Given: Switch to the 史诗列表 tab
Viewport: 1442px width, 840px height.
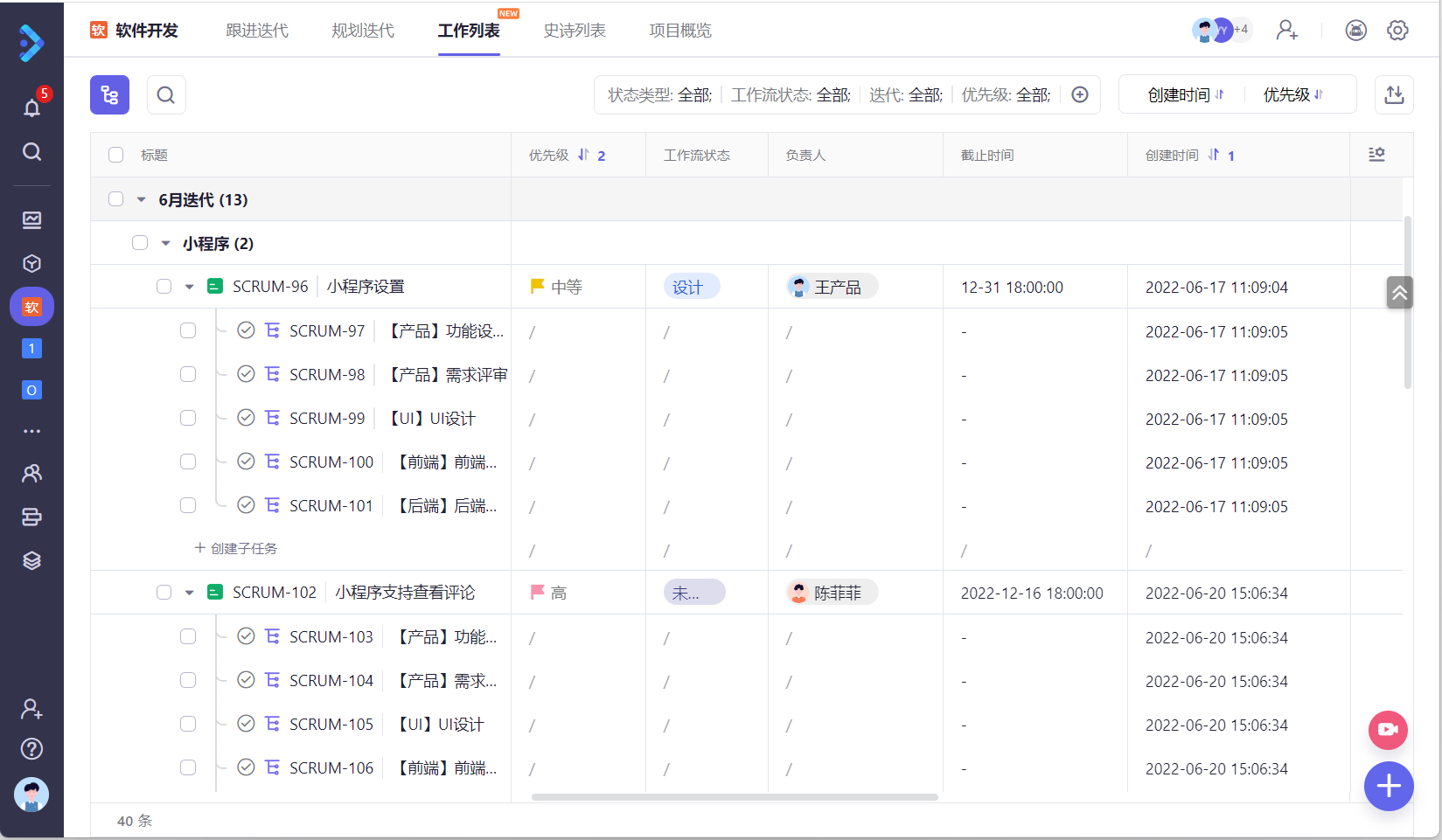Looking at the screenshot, I should click(x=574, y=30).
